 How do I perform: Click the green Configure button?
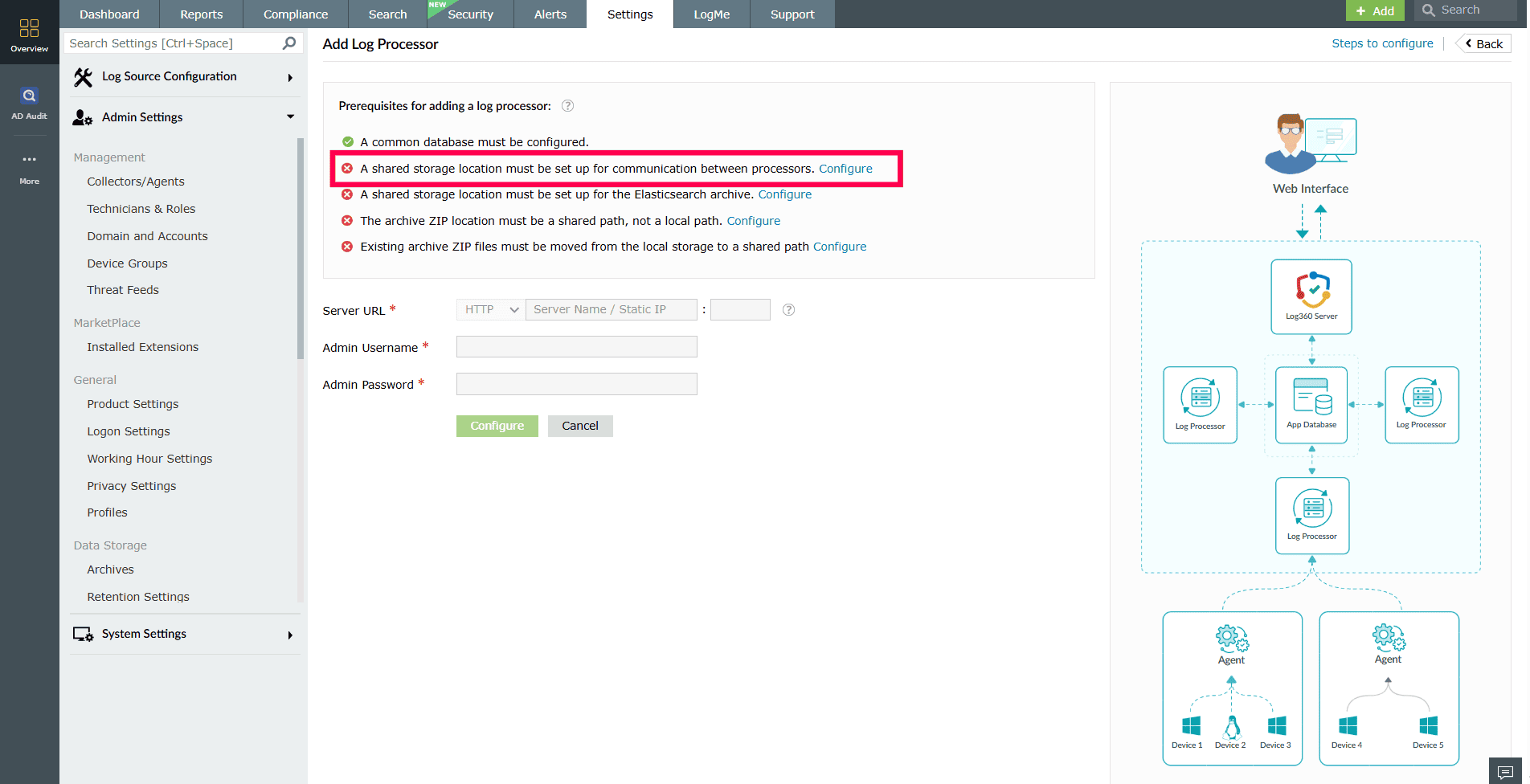pos(497,426)
